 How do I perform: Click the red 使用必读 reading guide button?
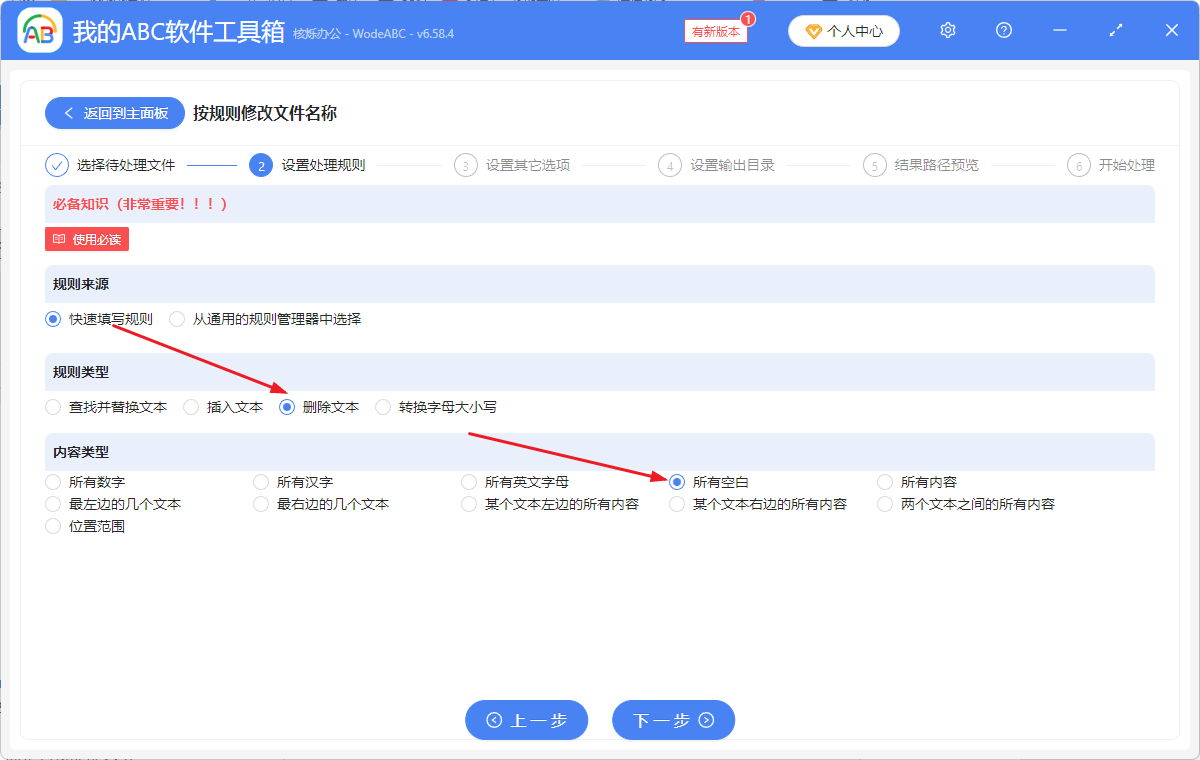point(86,239)
